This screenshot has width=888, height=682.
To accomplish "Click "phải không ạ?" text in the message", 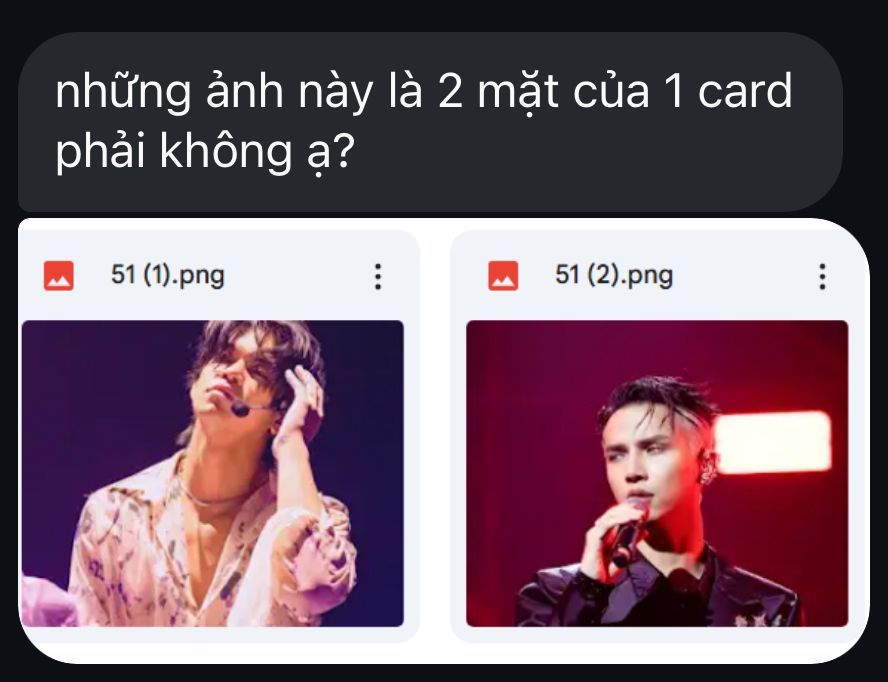I will (x=205, y=152).
